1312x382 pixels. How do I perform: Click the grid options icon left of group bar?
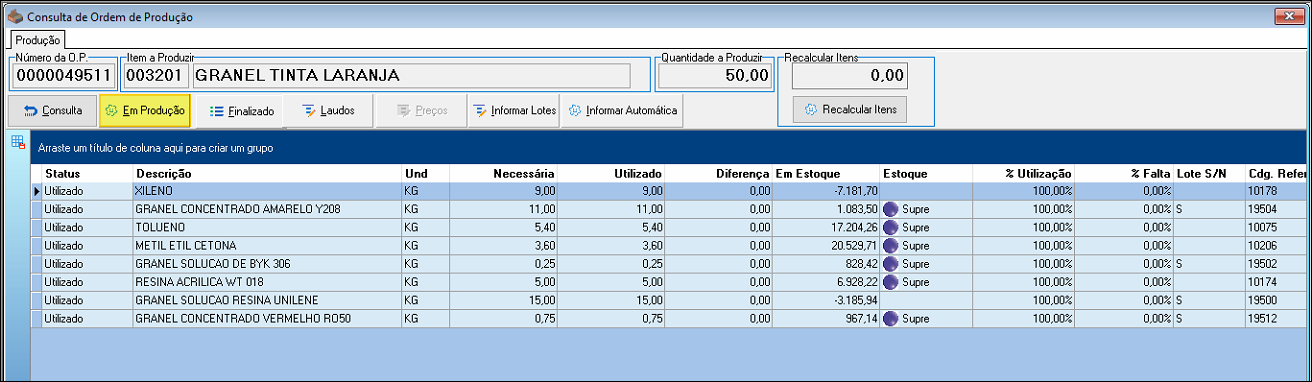click(18, 143)
